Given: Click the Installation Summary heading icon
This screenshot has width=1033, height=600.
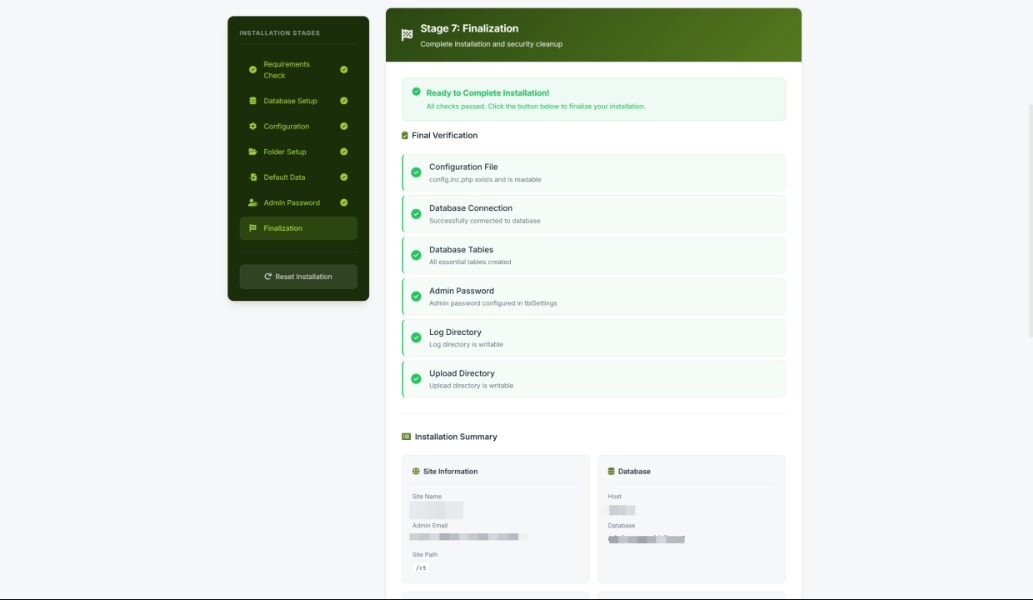Looking at the screenshot, I should [x=406, y=437].
